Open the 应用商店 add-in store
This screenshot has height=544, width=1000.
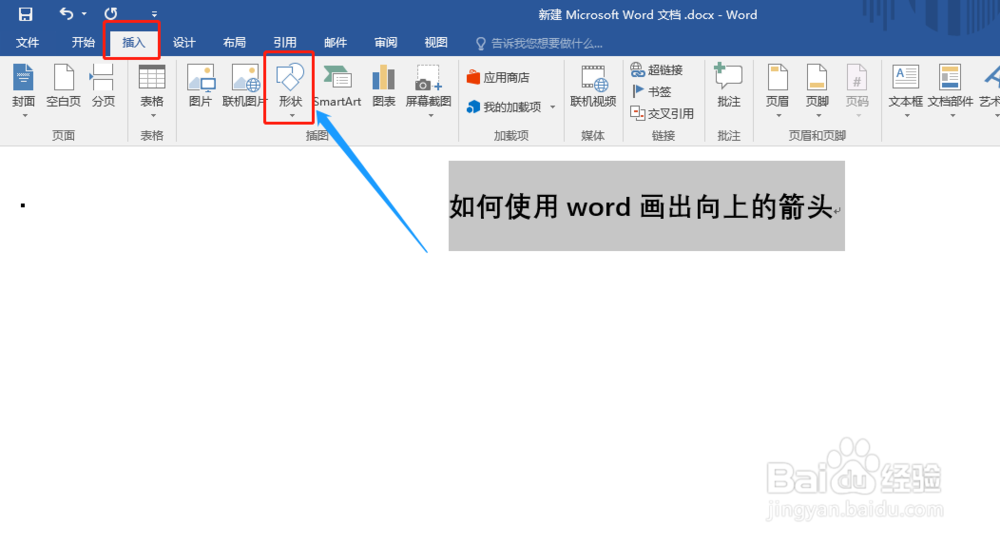coord(498,77)
